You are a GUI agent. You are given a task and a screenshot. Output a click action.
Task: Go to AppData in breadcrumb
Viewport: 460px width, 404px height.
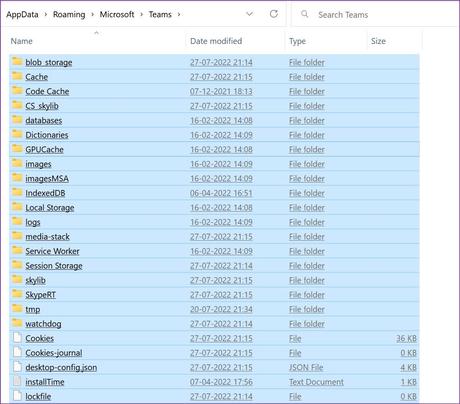click(x=22, y=15)
